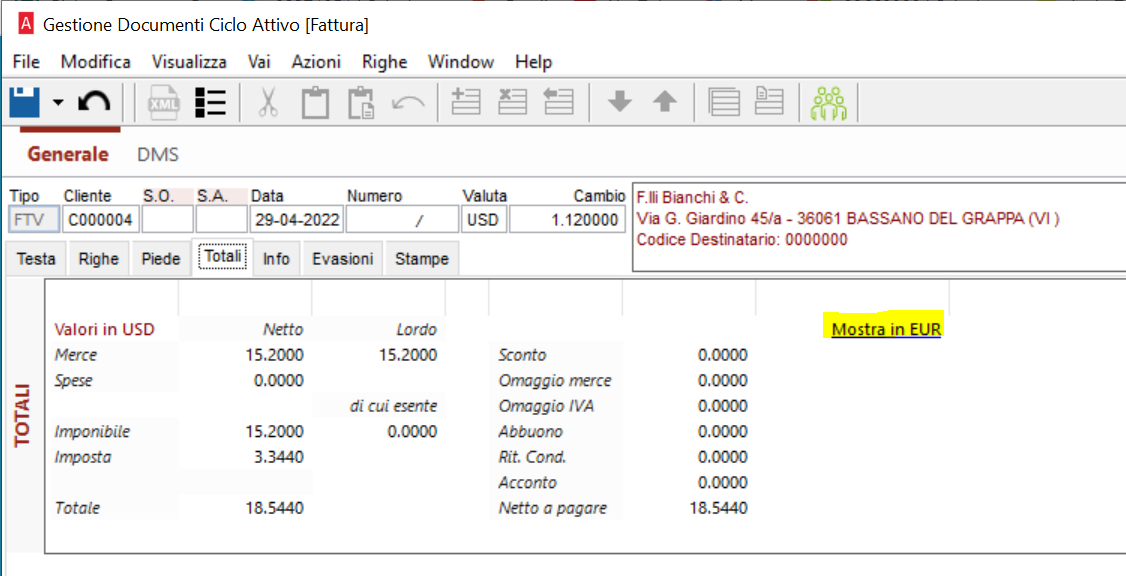Switch to the DMS section tab
Viewport: 1126px width, 576px height.
click(158, 154)
